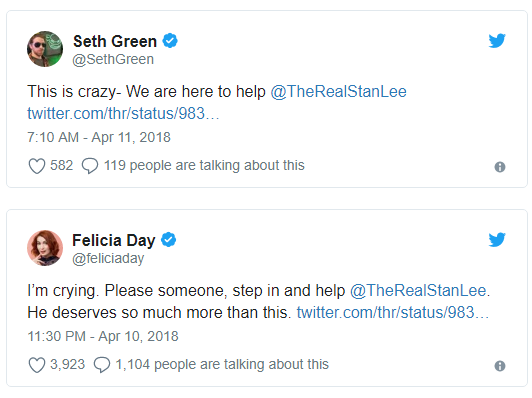Open reply bubble icon on Felicia Day's tweet
The image size is (532, 398).
click(x=102, y=365)
